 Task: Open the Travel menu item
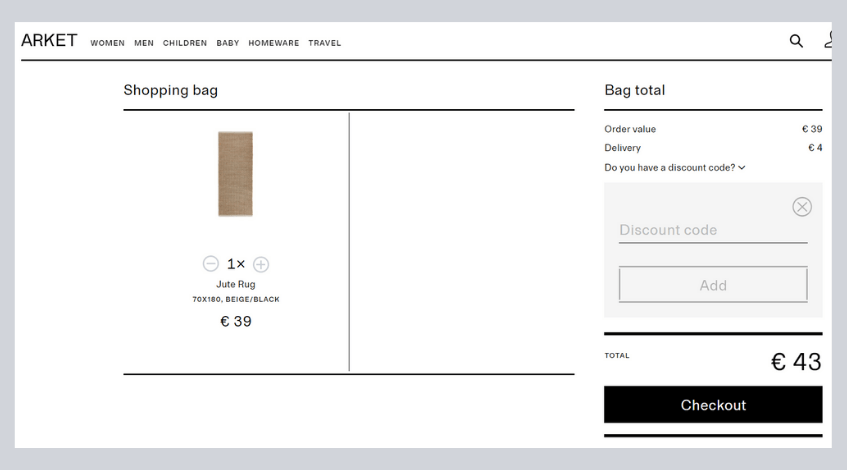325,43
